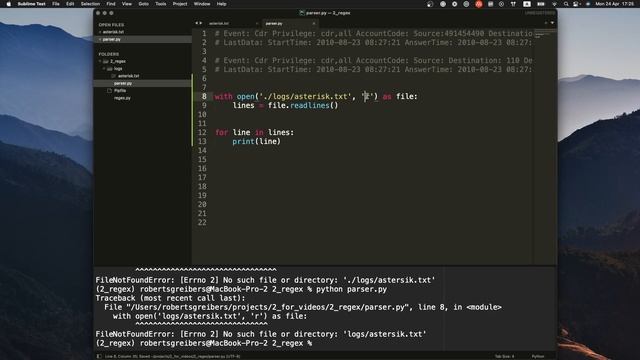
Task: Select parser.py in the folder tree
Action: pyautogui.click(x=123, y=83)
